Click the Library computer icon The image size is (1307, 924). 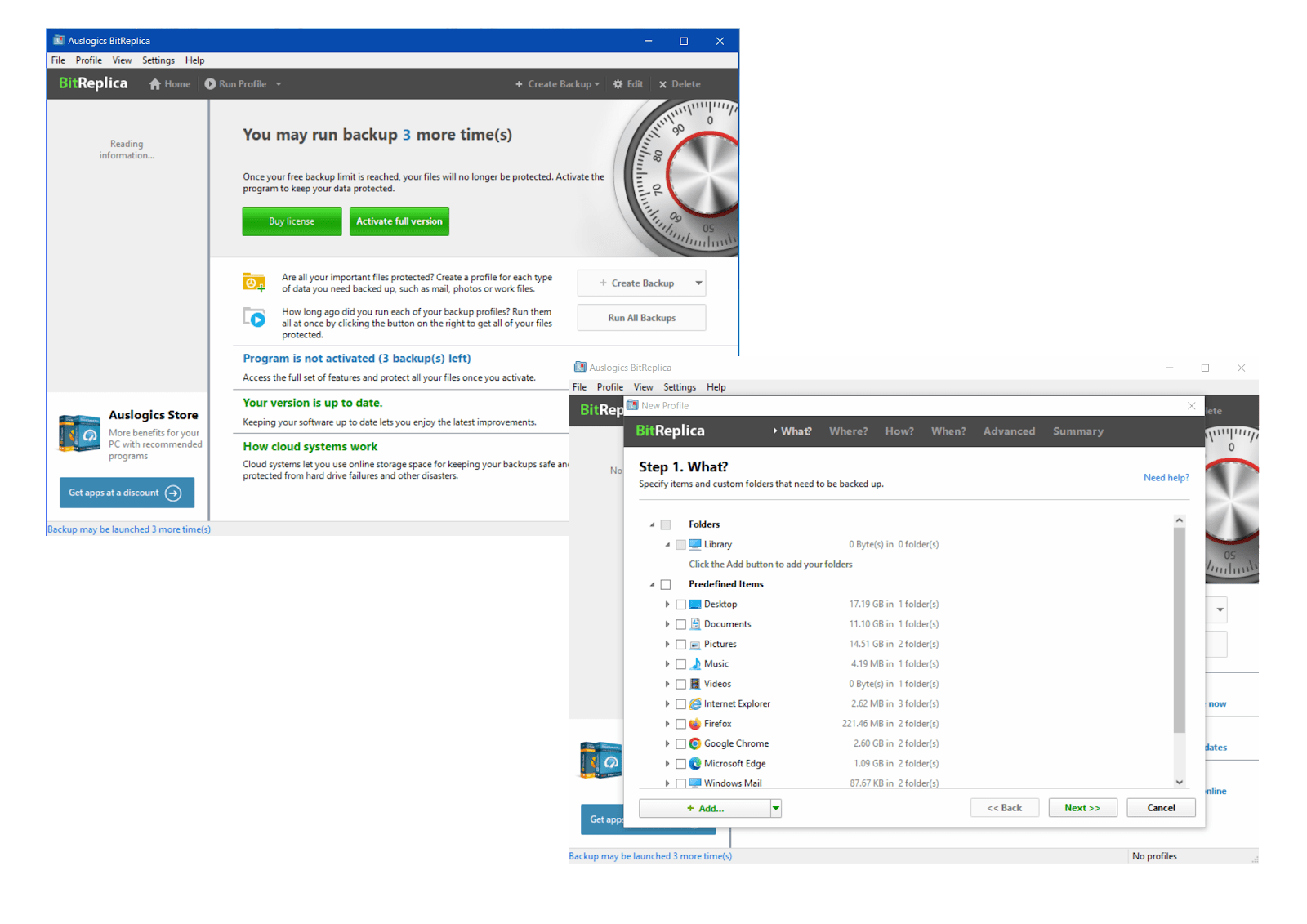(x=695, y=544)
